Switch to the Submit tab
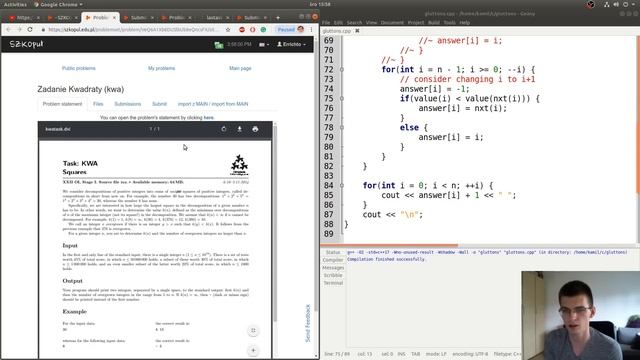The height and width of the screenshot is (360, 640). click(x=159, y=104)
